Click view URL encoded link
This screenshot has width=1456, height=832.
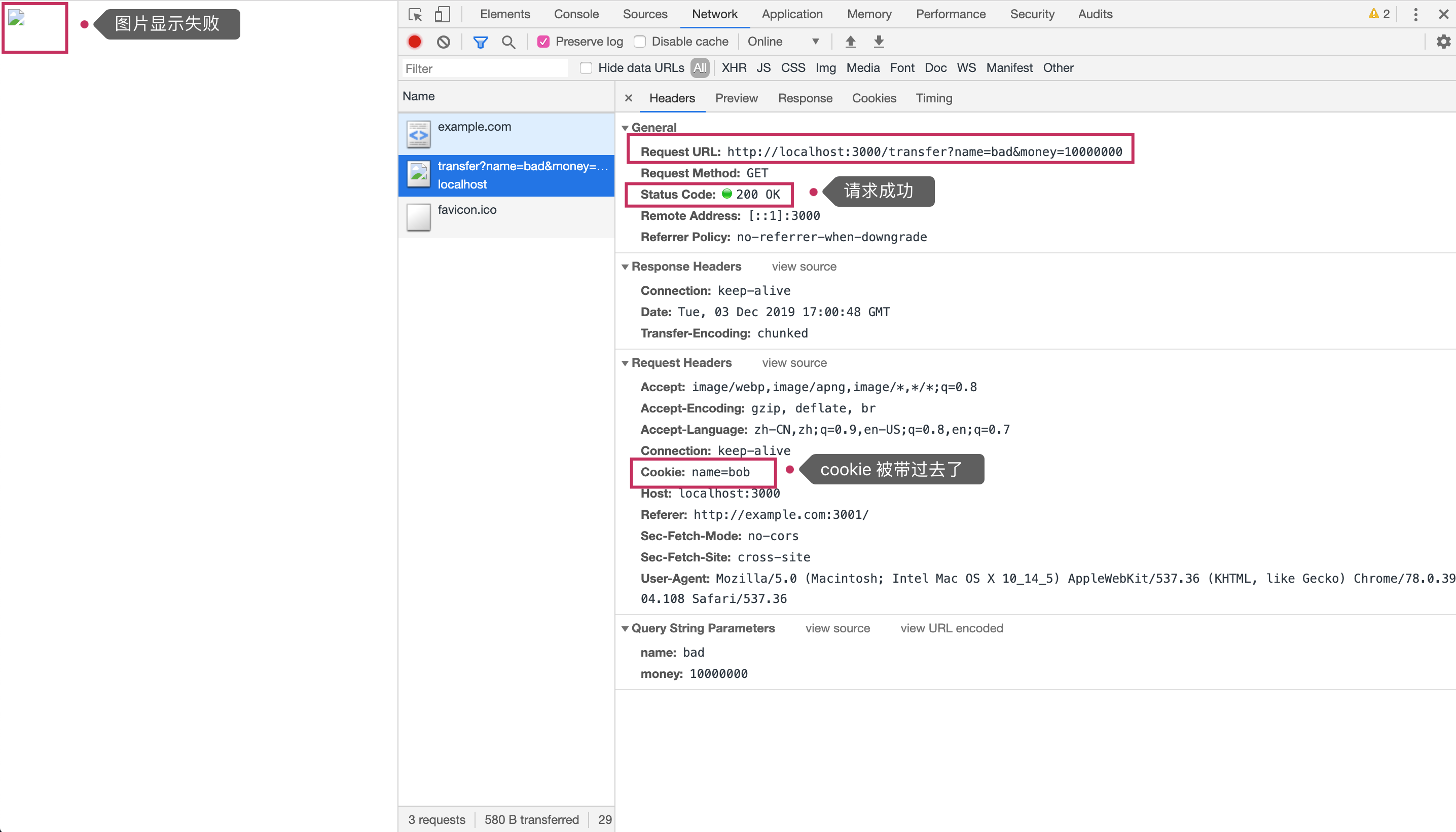pos(951,629)
